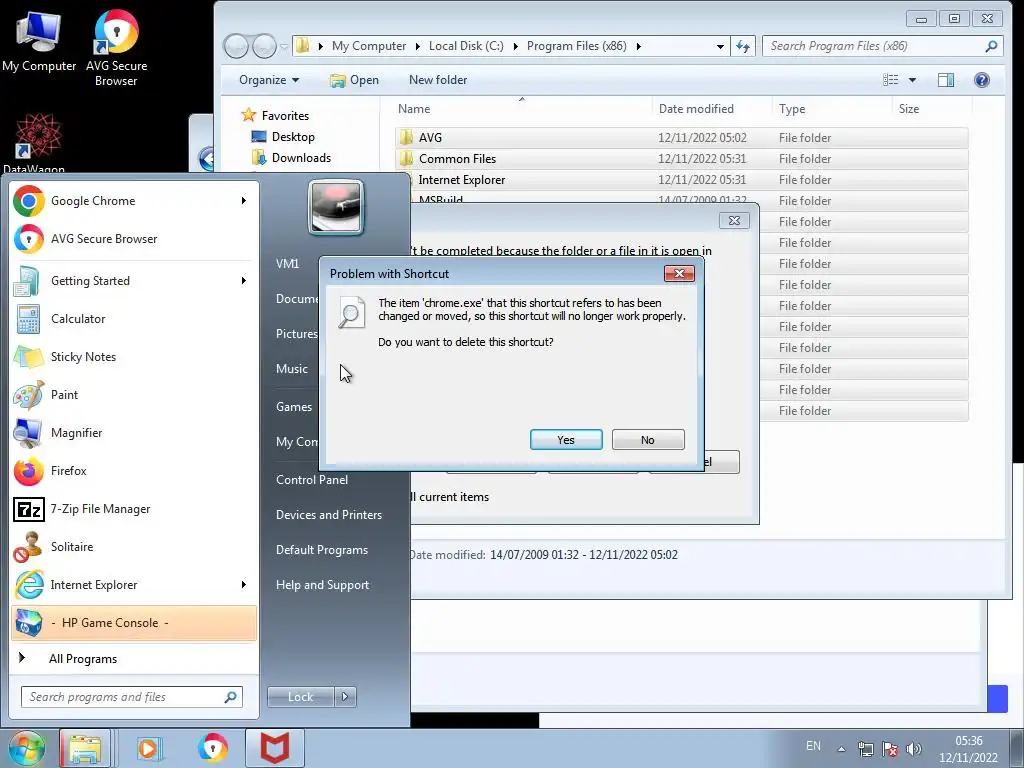This screenshot has height=768, width=1024.
Task: Open VM1 user folder link
Action: click(287, 264)
